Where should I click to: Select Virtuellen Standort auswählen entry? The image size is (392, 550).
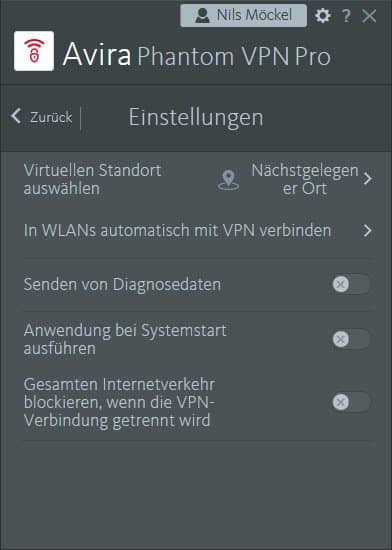coord(93,180)
